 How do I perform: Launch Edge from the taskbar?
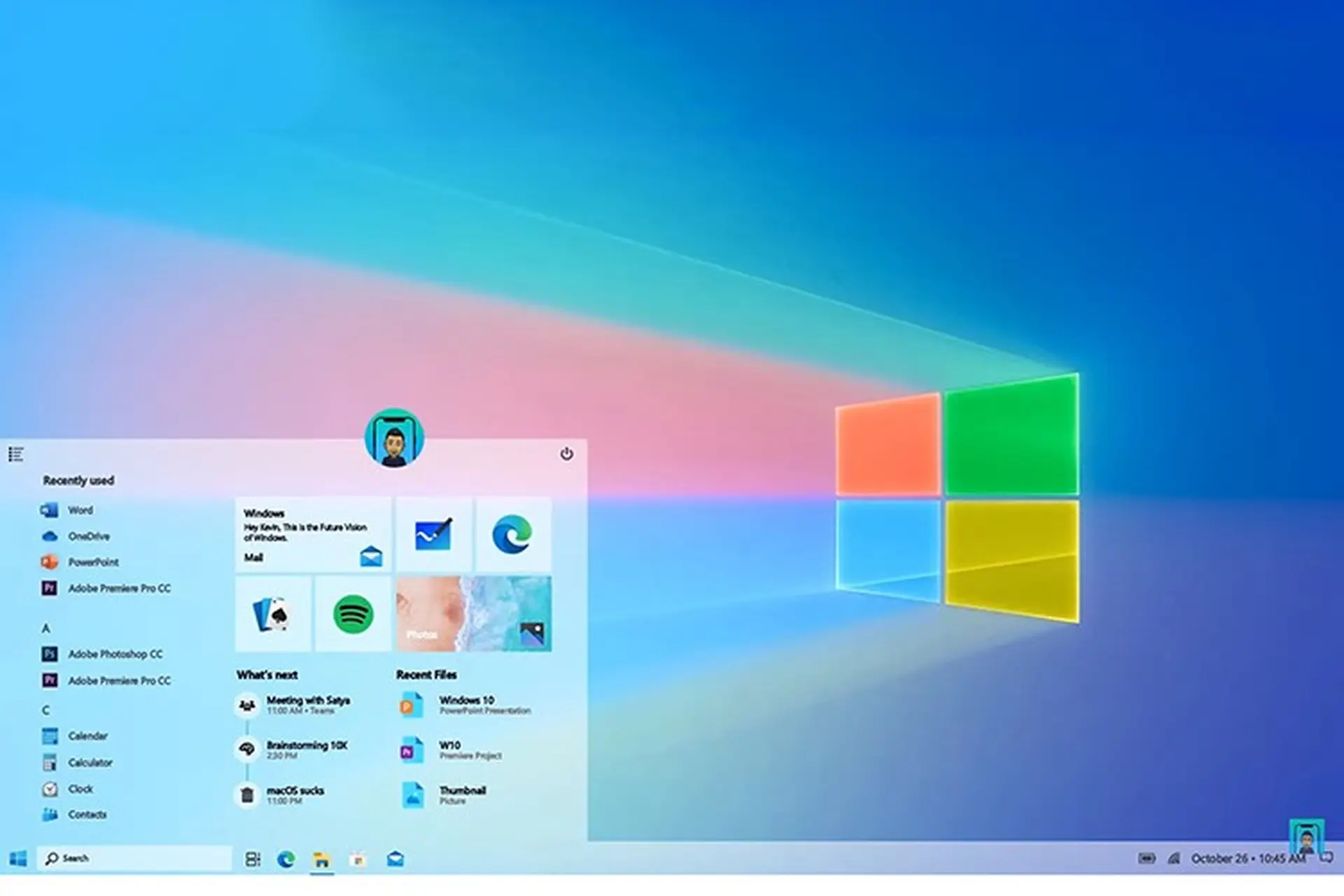click(x=286, y=859)
